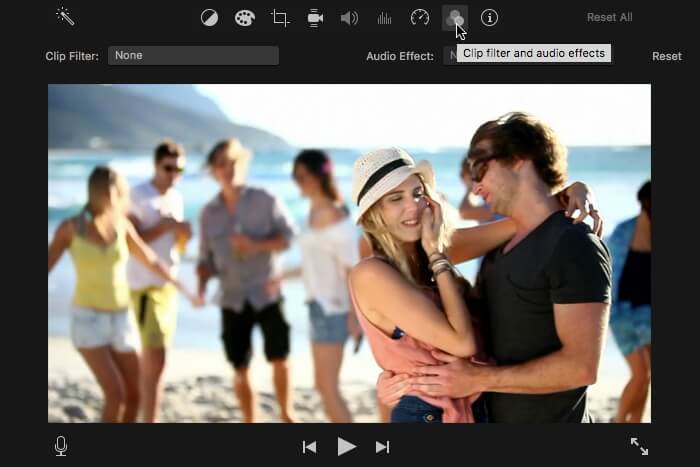Start voiceover recording with microphone icon

pyautogui.click(x=61, y=446)
